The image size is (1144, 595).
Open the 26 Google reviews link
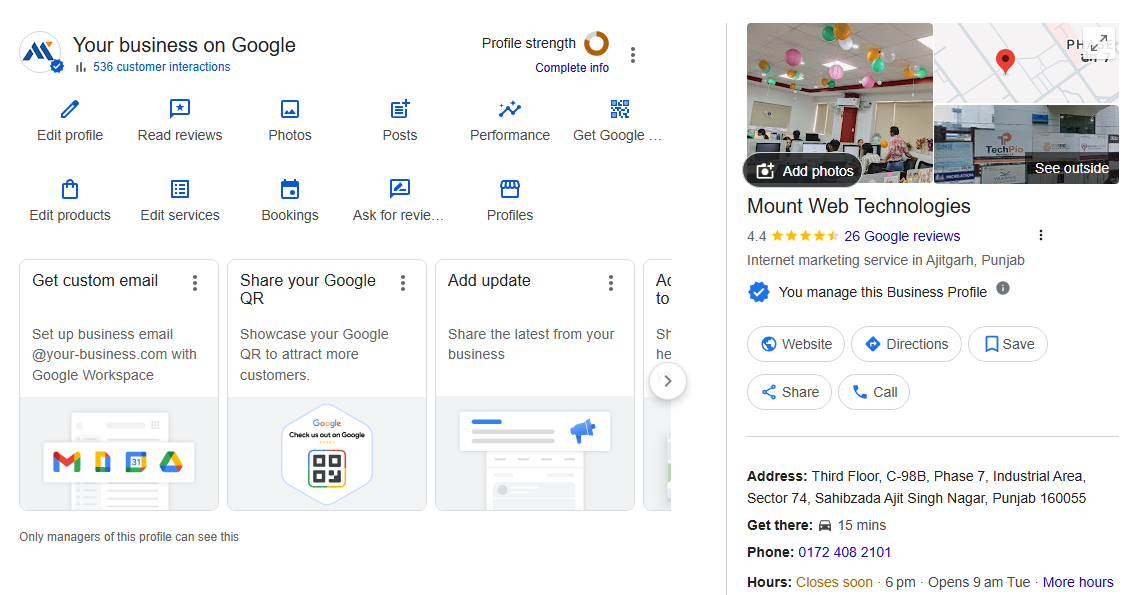tap(902, 237)
